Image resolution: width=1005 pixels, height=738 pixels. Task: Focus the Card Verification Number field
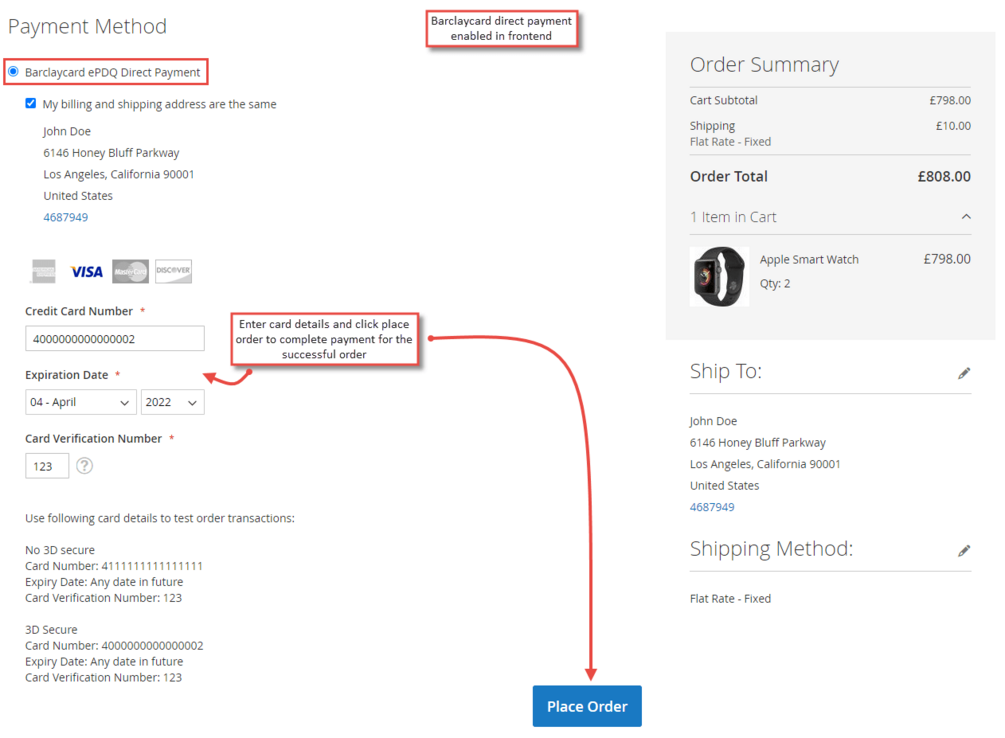tap(47, 466)
